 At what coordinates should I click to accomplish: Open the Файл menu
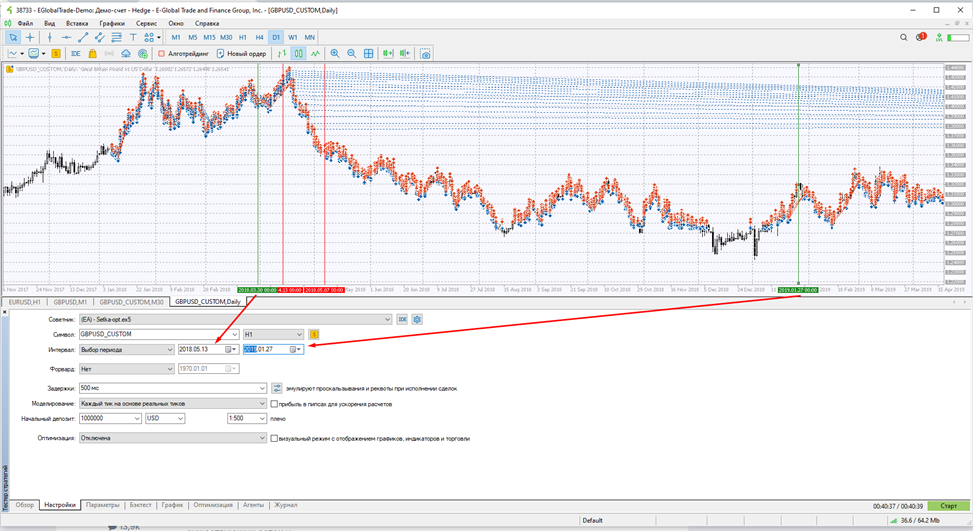click(25, 24)
